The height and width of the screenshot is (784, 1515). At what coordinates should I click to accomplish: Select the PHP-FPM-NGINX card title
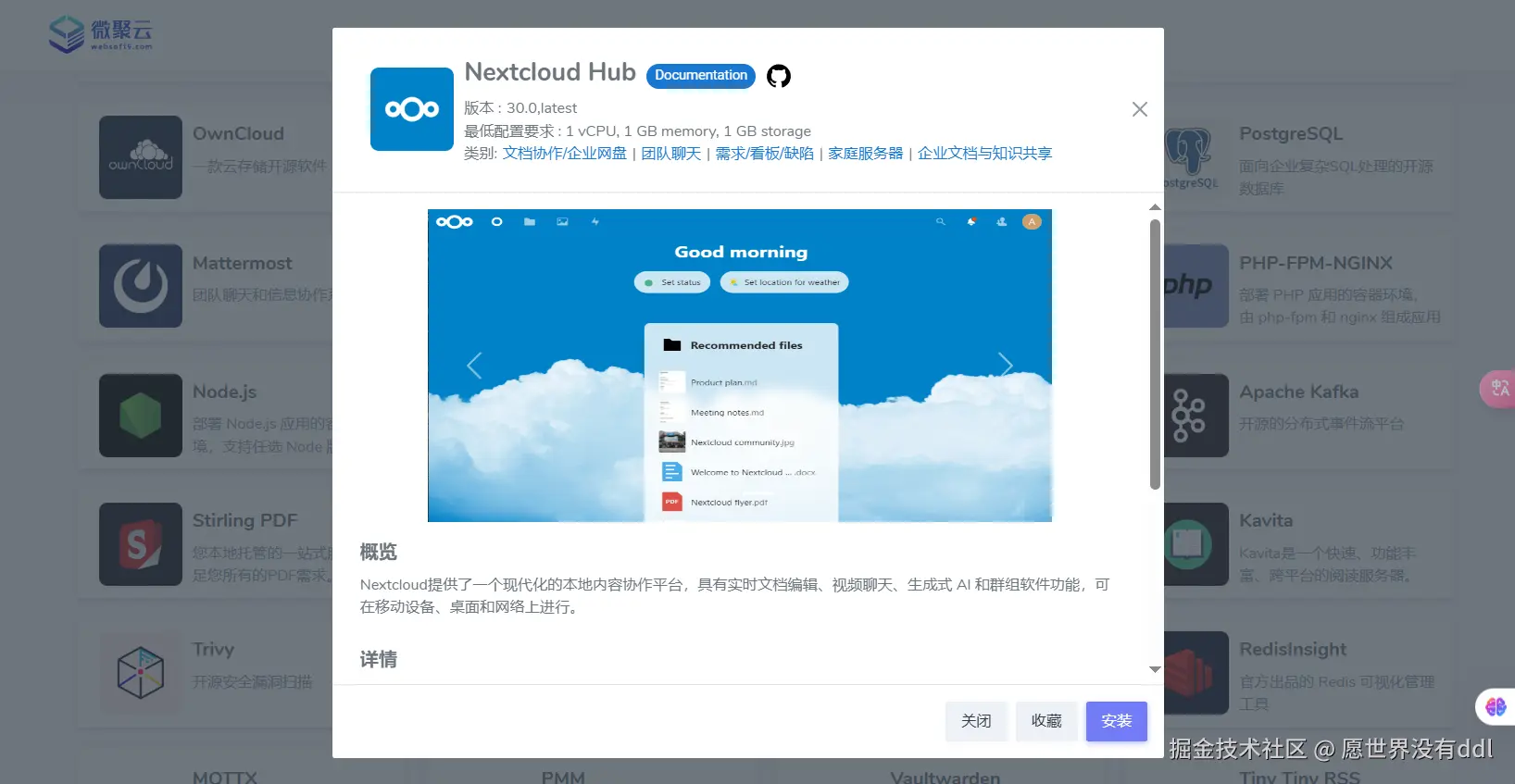[x=1316, y=264]
